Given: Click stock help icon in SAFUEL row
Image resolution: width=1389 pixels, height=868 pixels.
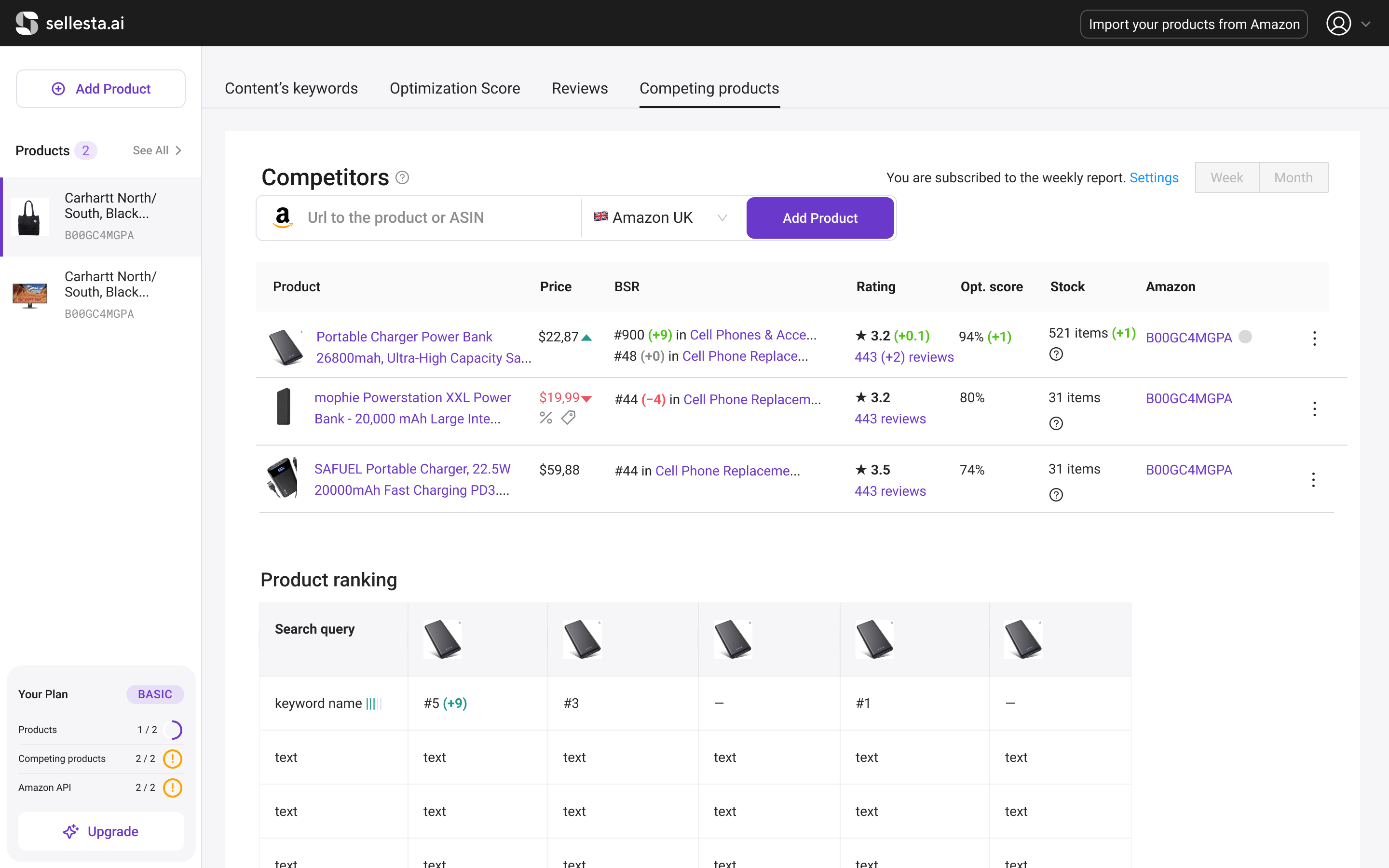Looking at the screenshot, I should [x=1056, y=495].
